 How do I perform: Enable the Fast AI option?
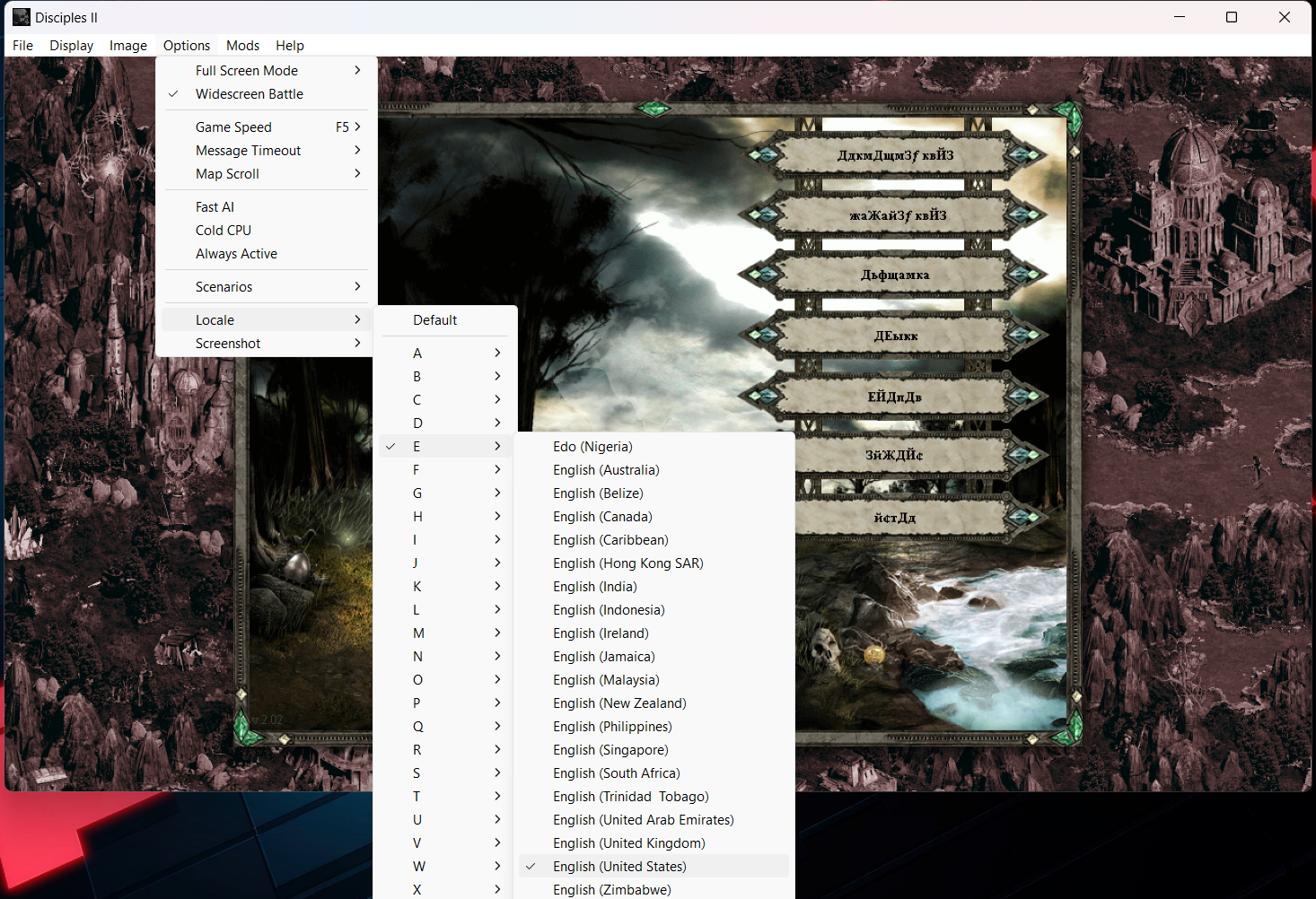pos(265,207)
